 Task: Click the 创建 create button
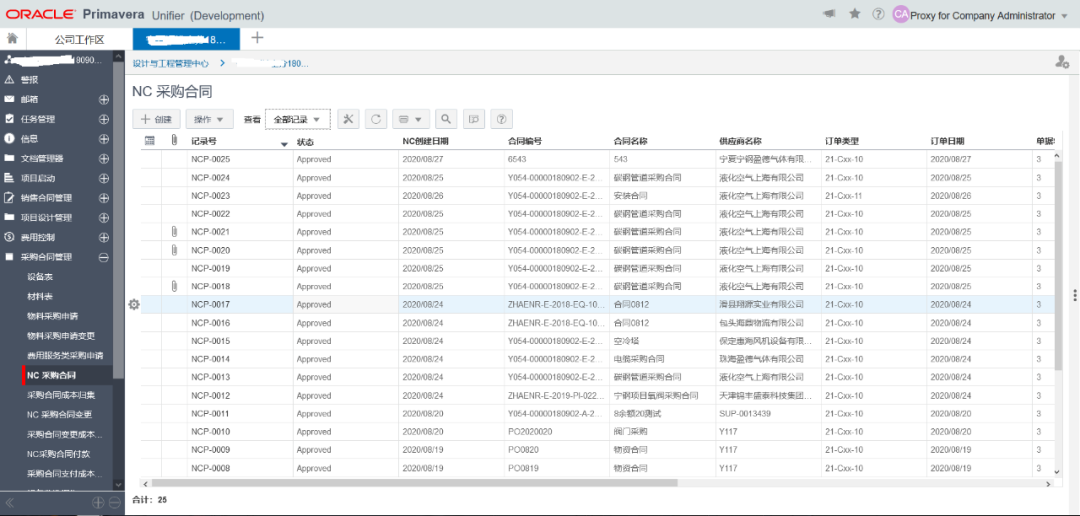pos(156,119)
